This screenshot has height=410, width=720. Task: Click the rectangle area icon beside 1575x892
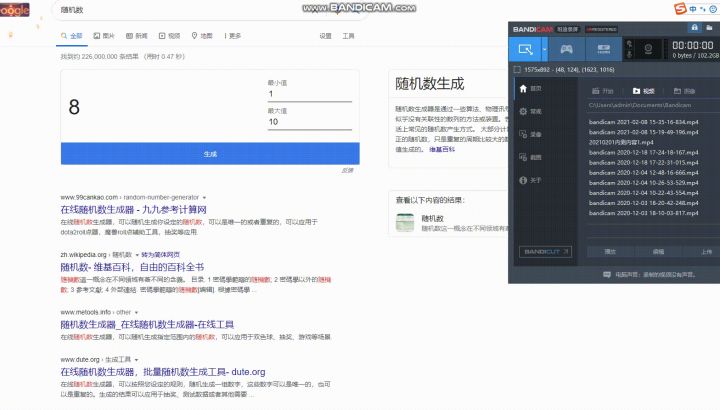tap(517, 69)
